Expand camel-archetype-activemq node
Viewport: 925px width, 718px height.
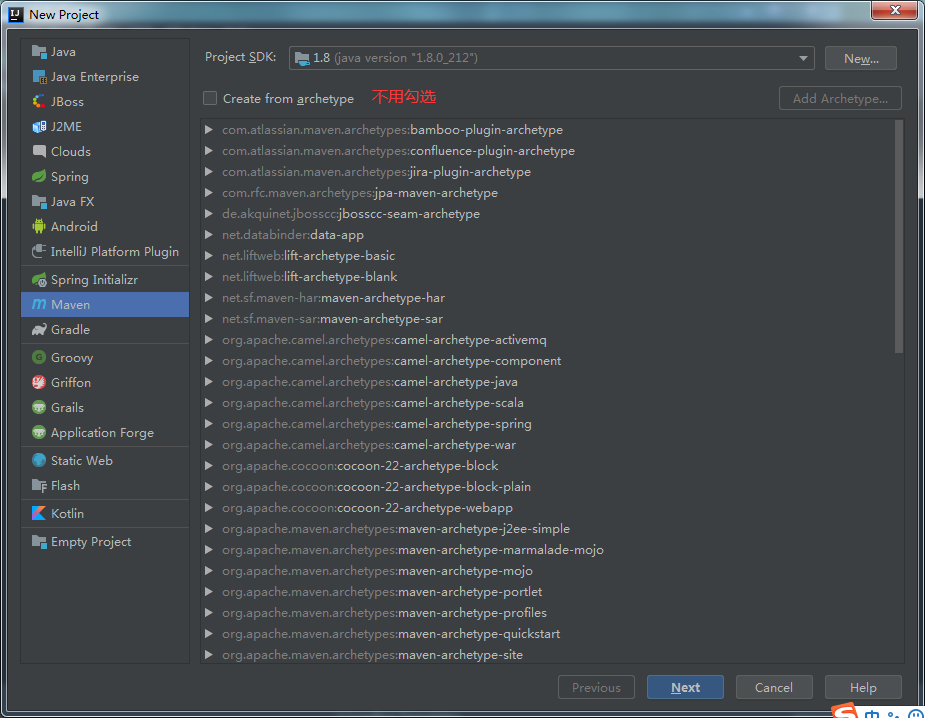(x=208, y=340)
